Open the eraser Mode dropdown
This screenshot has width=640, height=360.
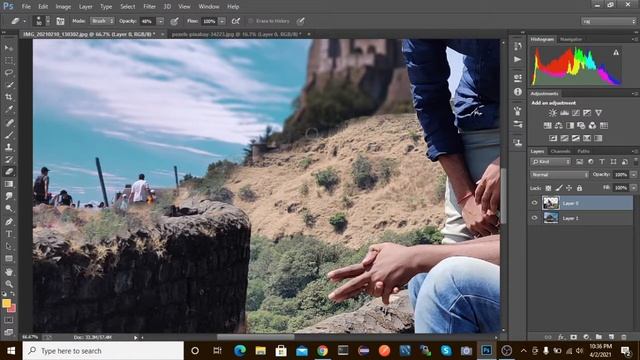tap(102, 21)
